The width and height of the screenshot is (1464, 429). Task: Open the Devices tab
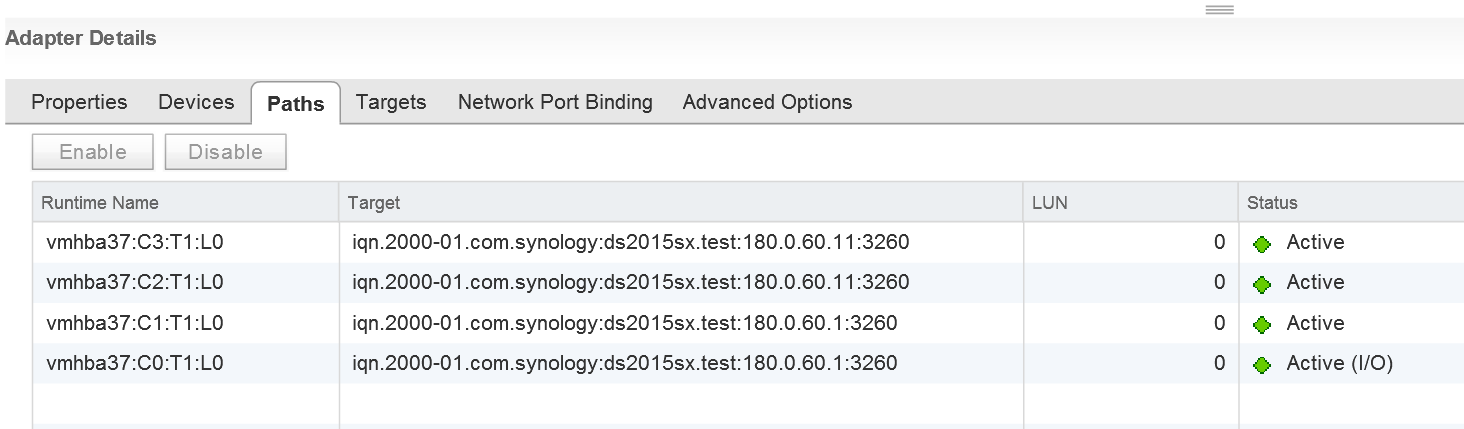point(196,102)
